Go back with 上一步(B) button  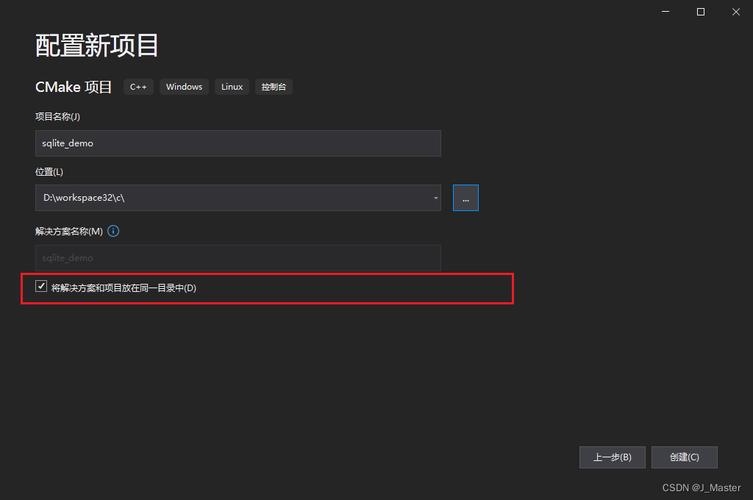pyautogui.click(x=612, y=457)
